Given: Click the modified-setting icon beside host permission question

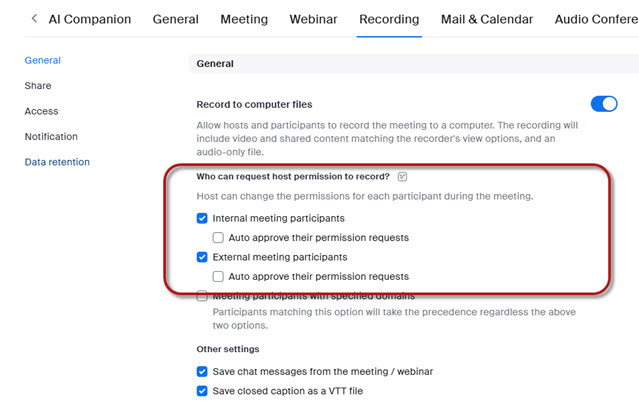Looking at the screenshot, I should click(x=402, y=176).
